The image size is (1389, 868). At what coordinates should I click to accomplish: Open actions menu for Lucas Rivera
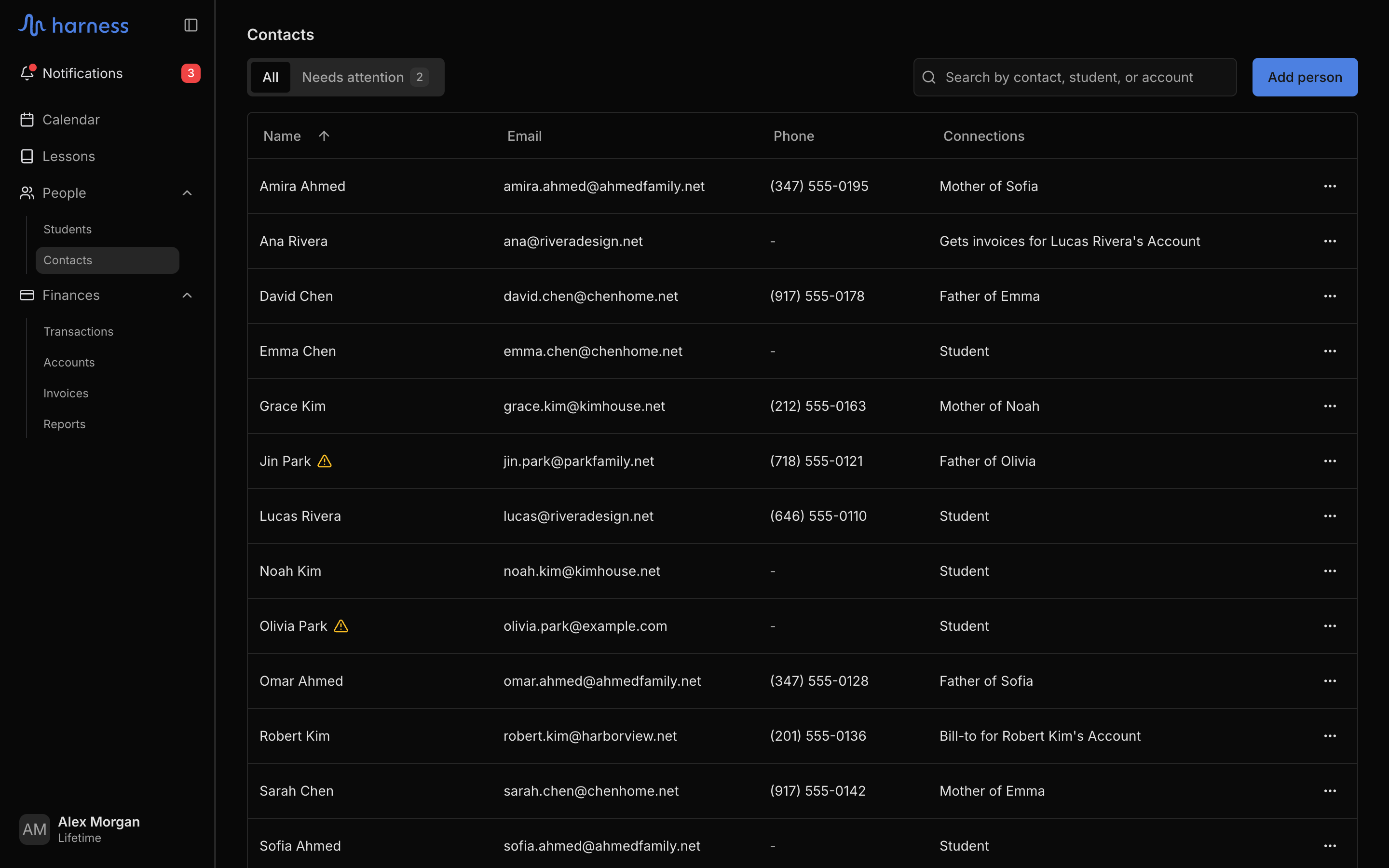coord(1330,516)
